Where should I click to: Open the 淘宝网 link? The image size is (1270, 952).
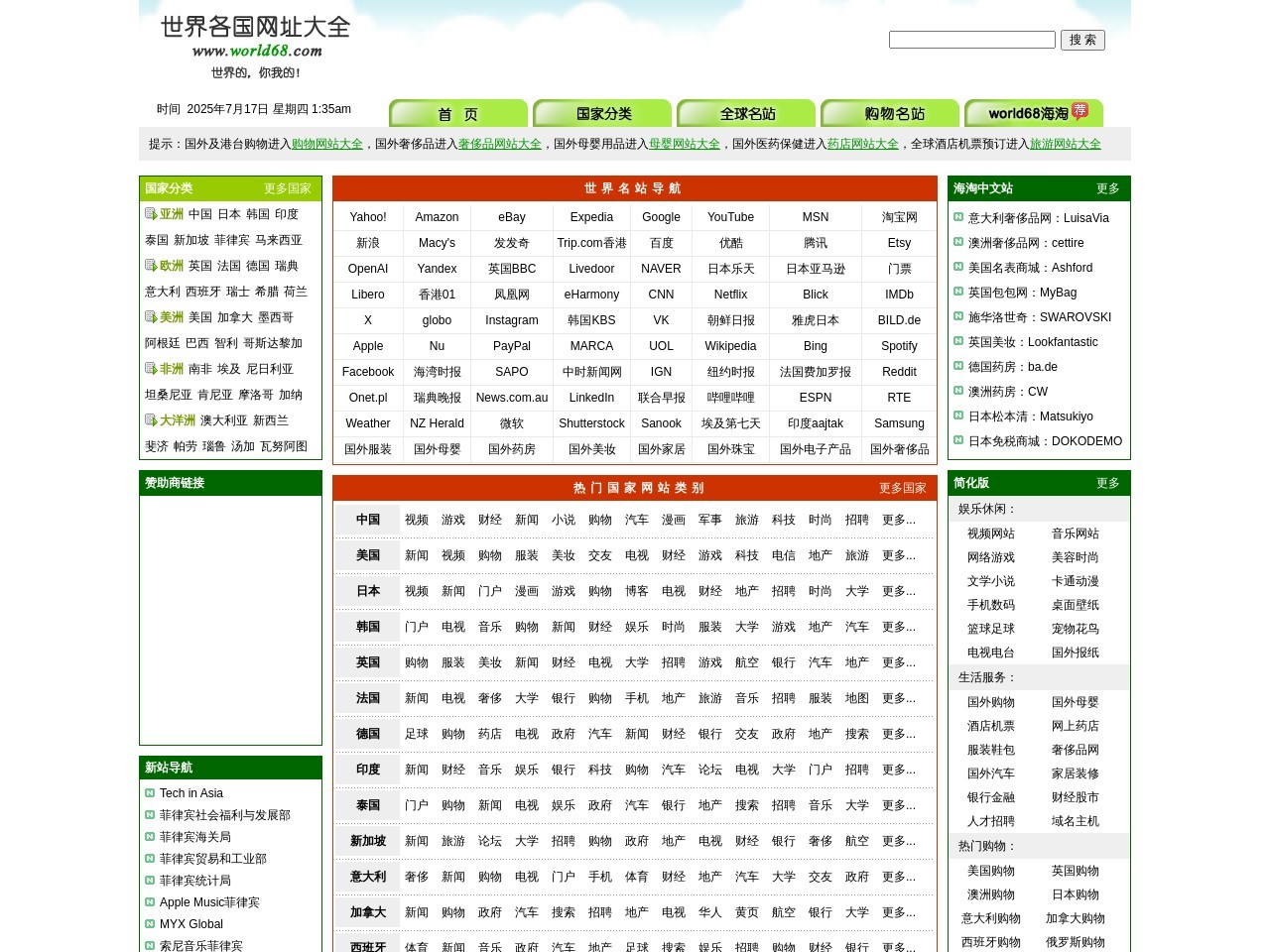point(899,216)
